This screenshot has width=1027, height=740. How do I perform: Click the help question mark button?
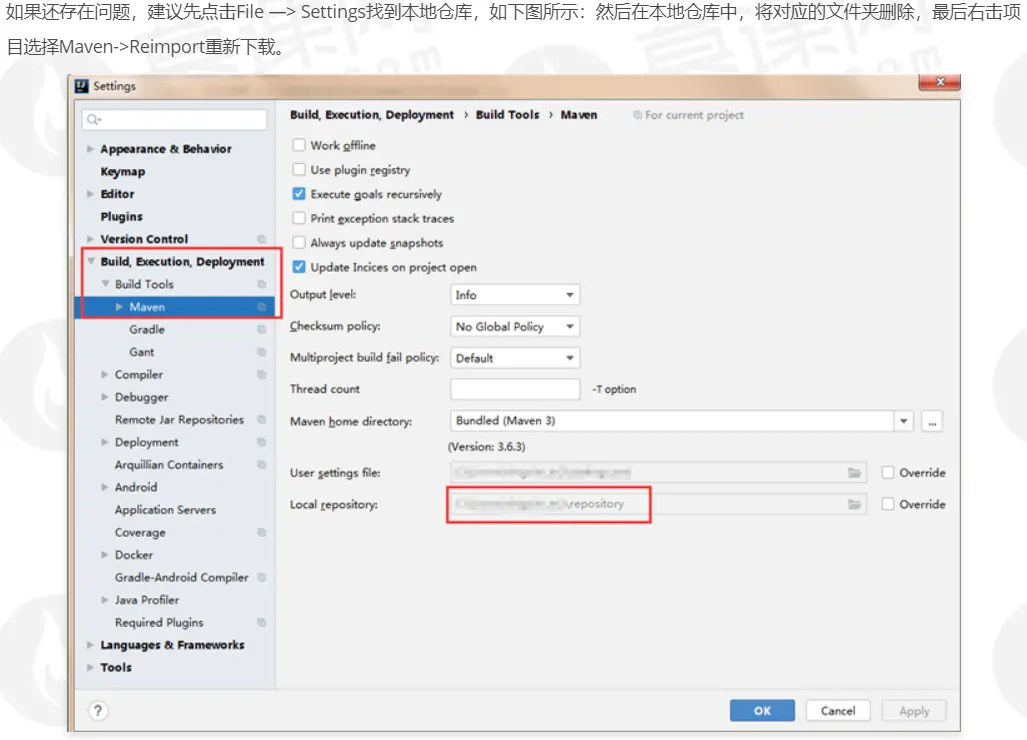pyautogui.click(x=98, y=711)
